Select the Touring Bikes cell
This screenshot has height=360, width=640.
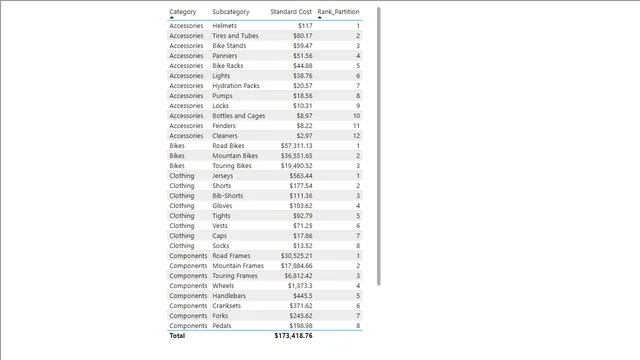coord(232,166)
